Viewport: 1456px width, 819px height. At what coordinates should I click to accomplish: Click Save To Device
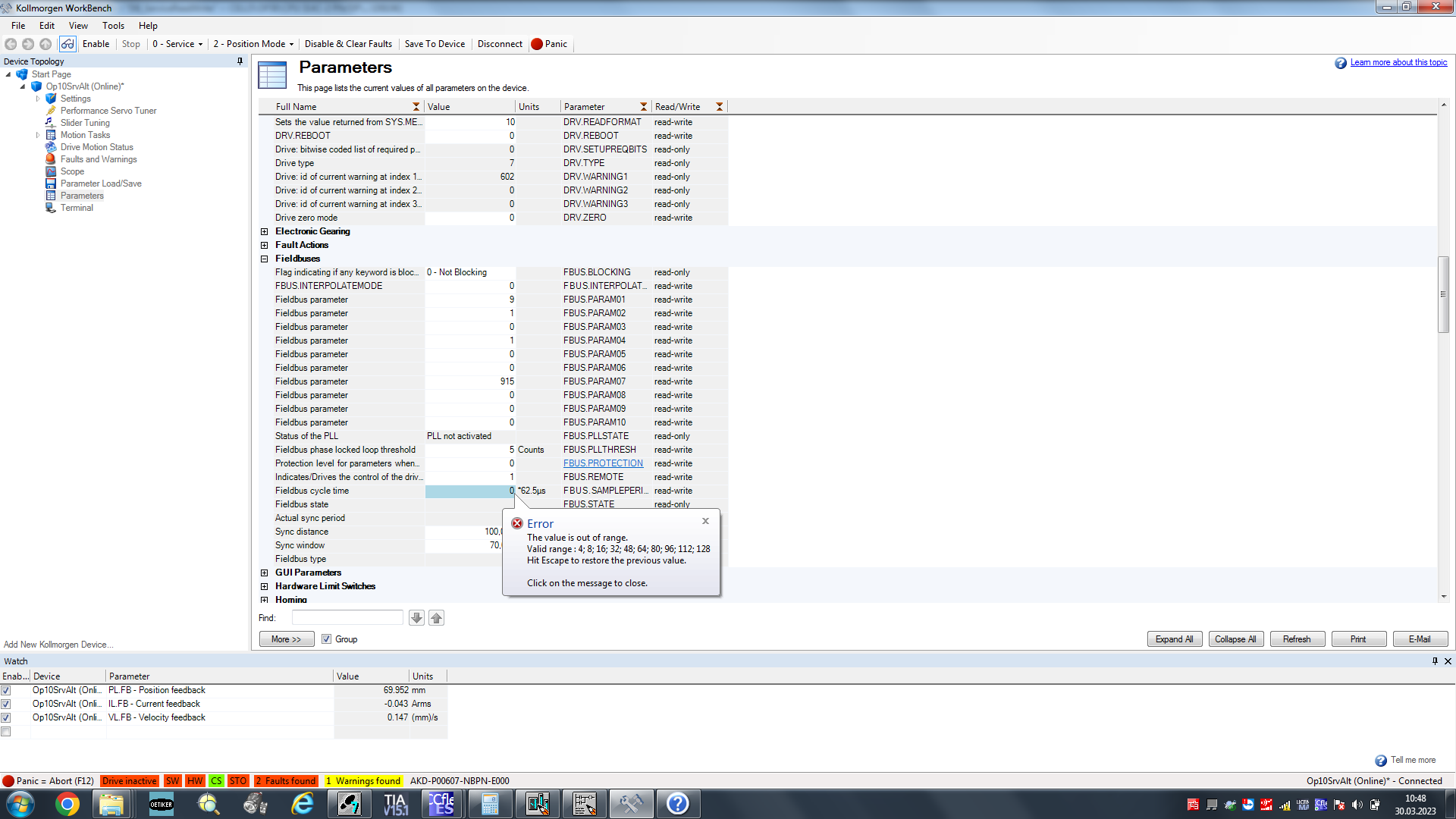[x=435, y=44]
